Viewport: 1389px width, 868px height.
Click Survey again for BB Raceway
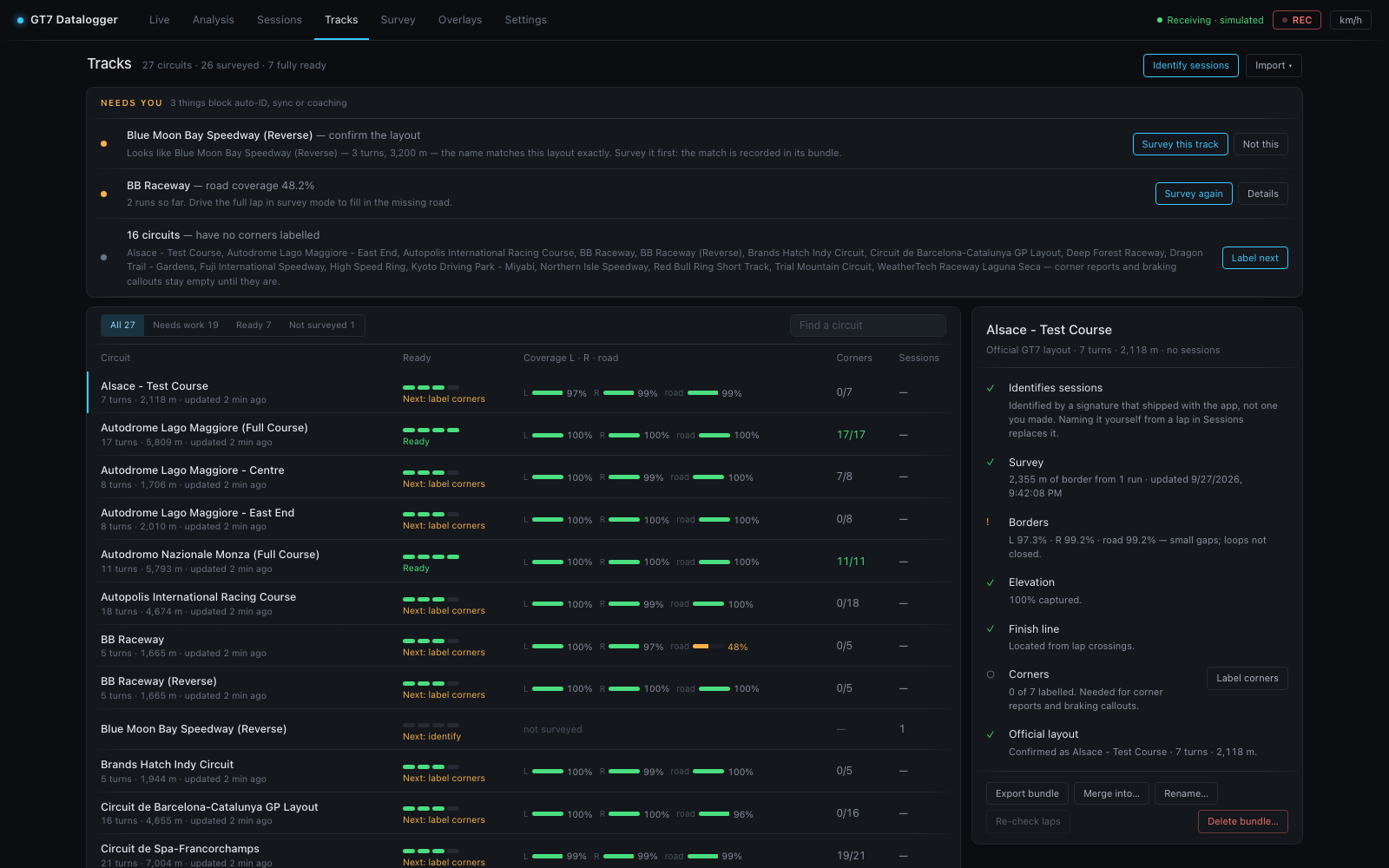(1194, 194)
